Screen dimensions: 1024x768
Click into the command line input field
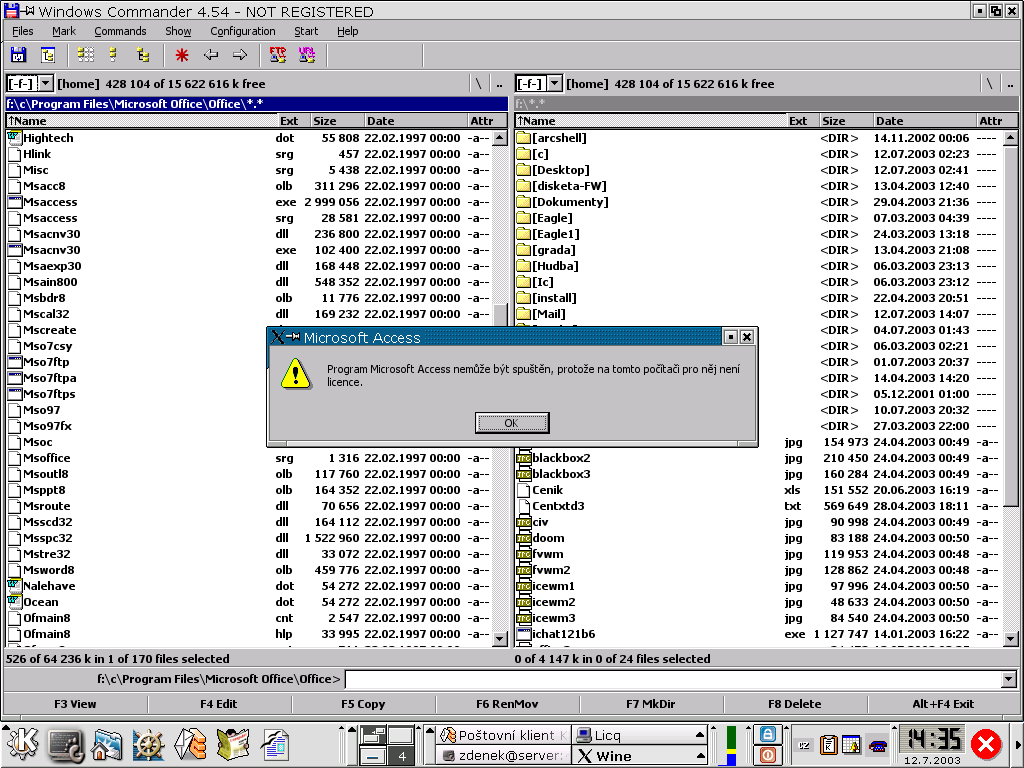pyautogui.click(x=673, y=679)
